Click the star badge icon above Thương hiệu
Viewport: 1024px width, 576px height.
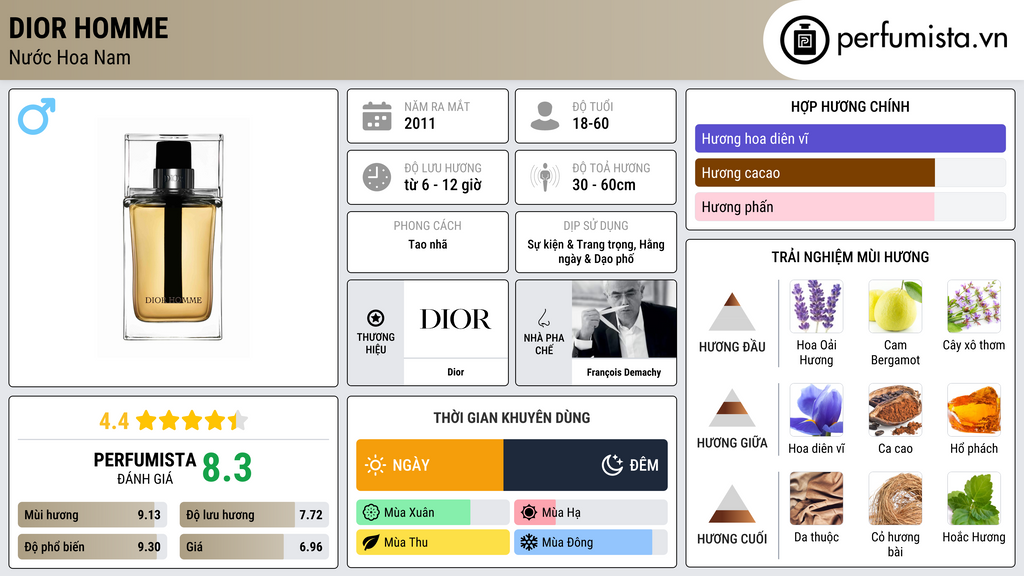376,318
